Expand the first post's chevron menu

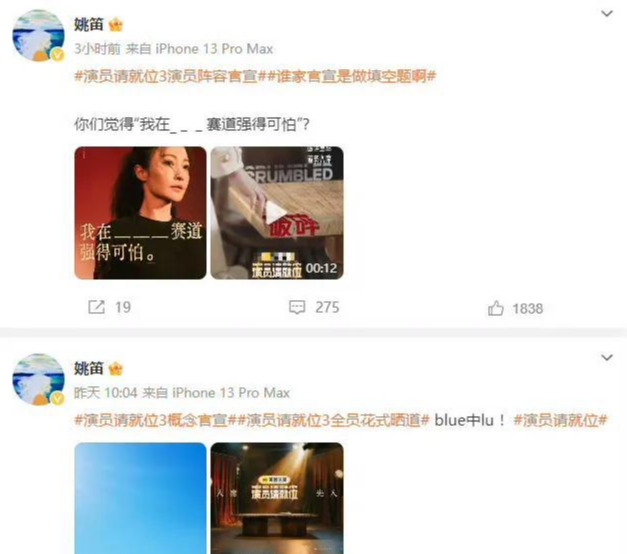tap(607, 14)
